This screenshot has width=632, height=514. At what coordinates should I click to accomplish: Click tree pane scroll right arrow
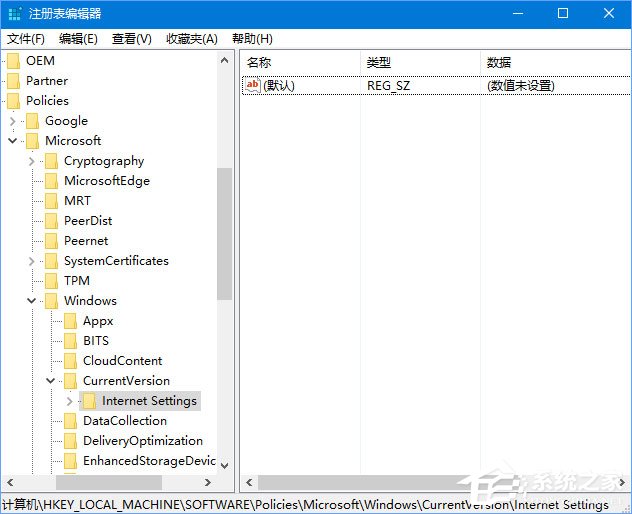click(x=208, y=483)
